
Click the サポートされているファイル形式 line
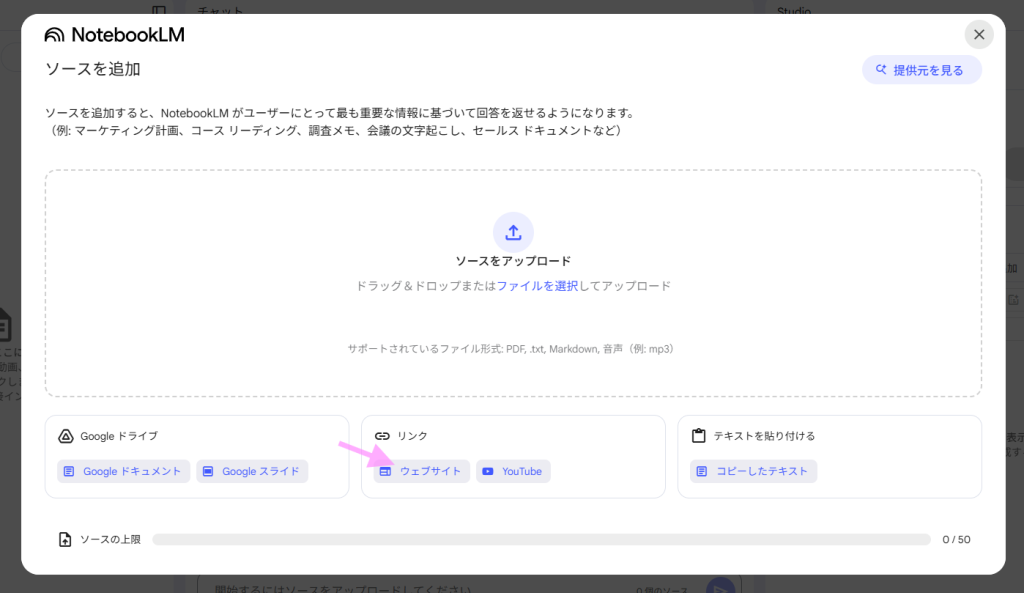pos(511,349)
